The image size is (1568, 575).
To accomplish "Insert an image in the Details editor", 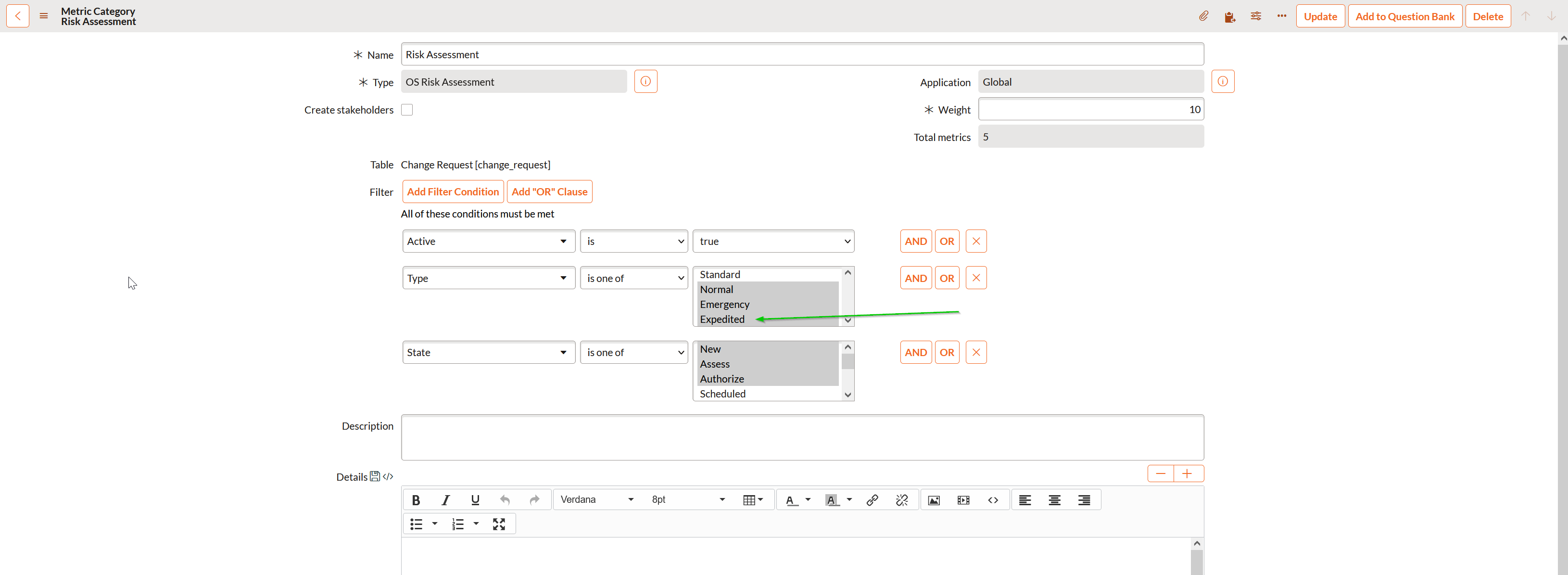I will click(x=934, y=499).
